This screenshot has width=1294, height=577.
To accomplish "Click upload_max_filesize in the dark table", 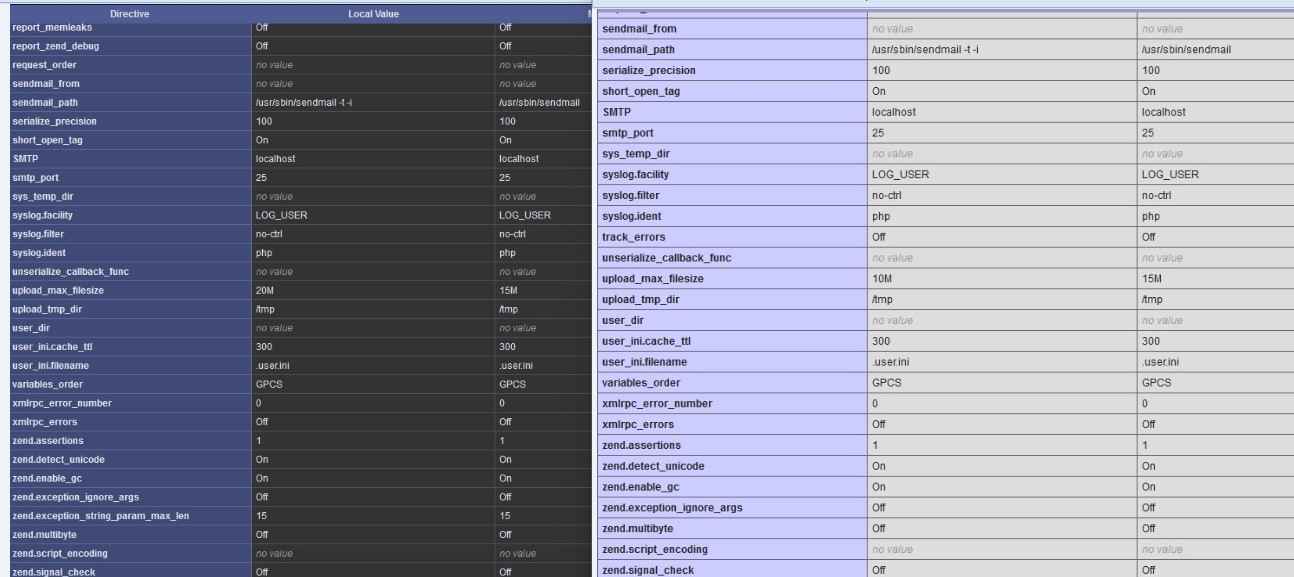I will pyautogui.click(x=58, y=289).
